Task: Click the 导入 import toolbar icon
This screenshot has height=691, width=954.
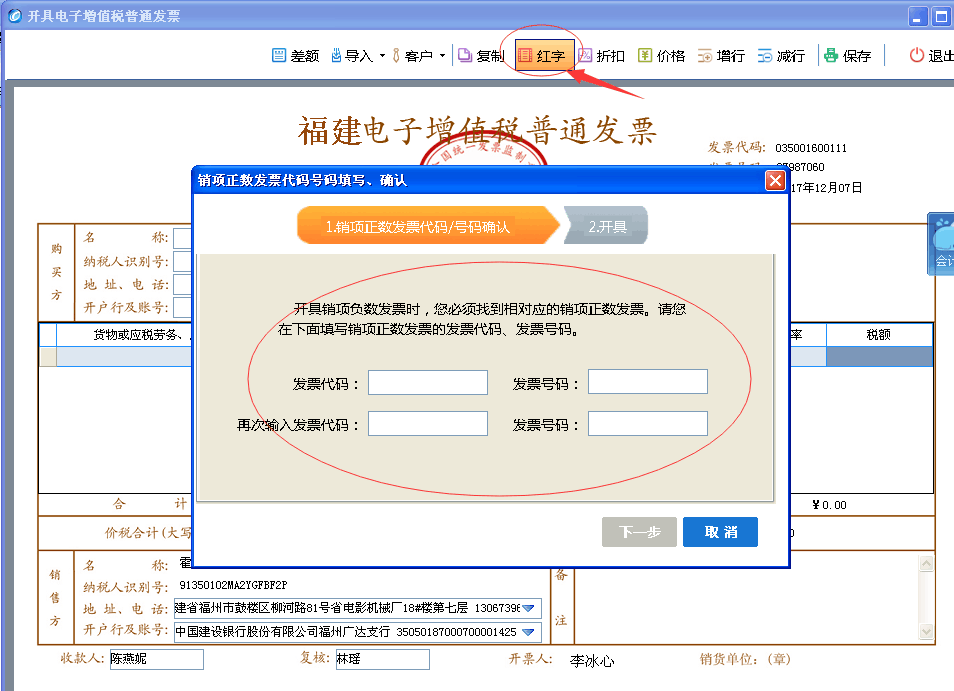Action: click(337, 56)
